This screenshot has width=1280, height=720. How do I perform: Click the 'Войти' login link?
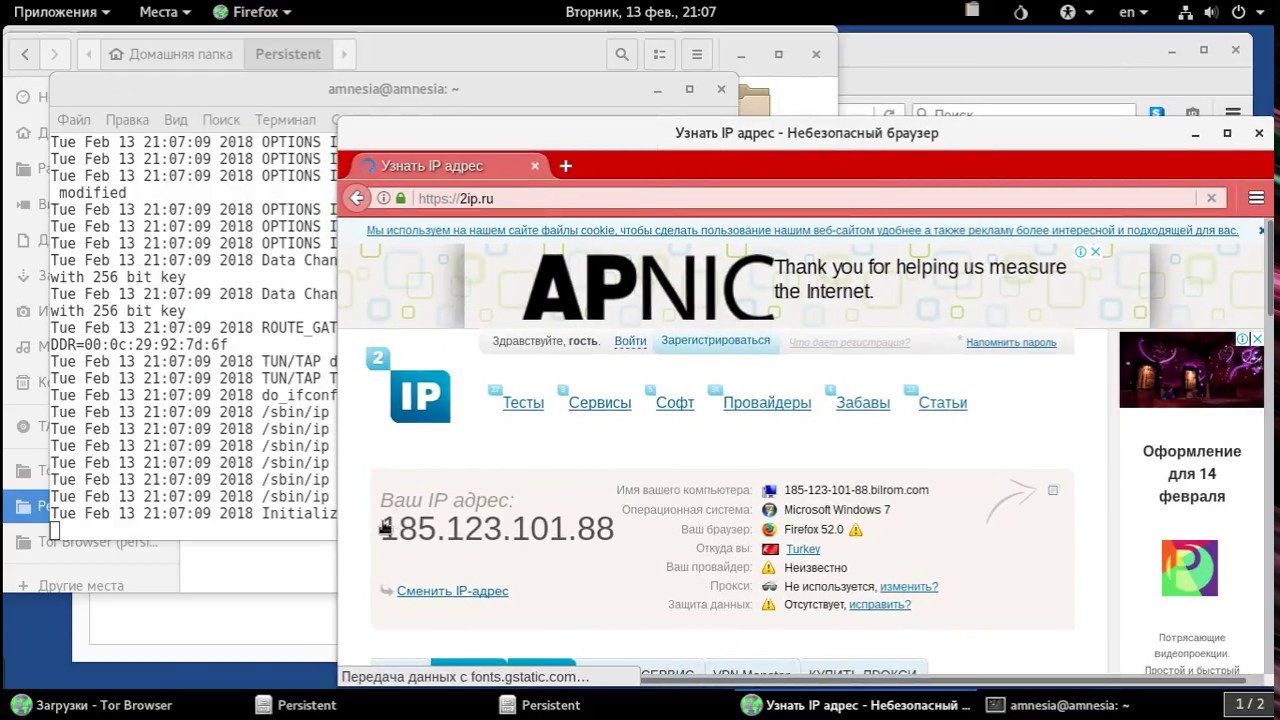(x=630, y=341)
